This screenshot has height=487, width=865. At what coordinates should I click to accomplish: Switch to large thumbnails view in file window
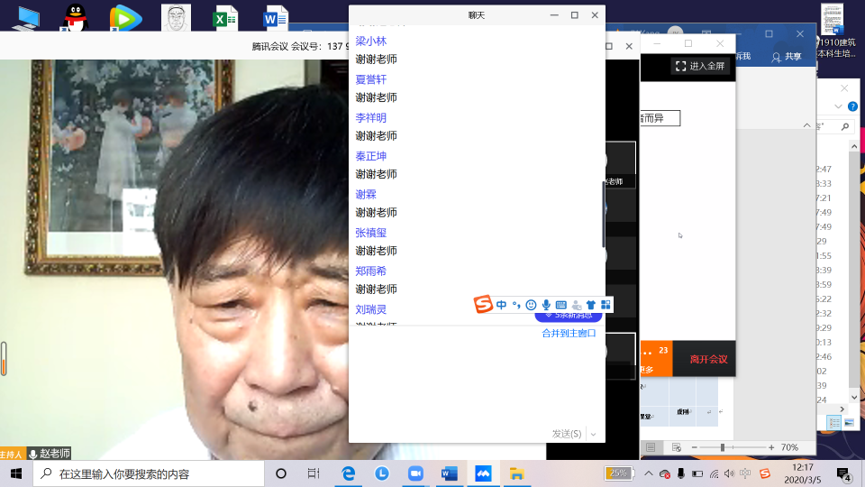(849, 423)
